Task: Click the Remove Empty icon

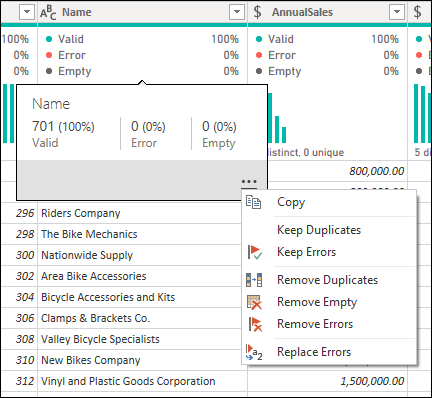Action: pos(254,302)
